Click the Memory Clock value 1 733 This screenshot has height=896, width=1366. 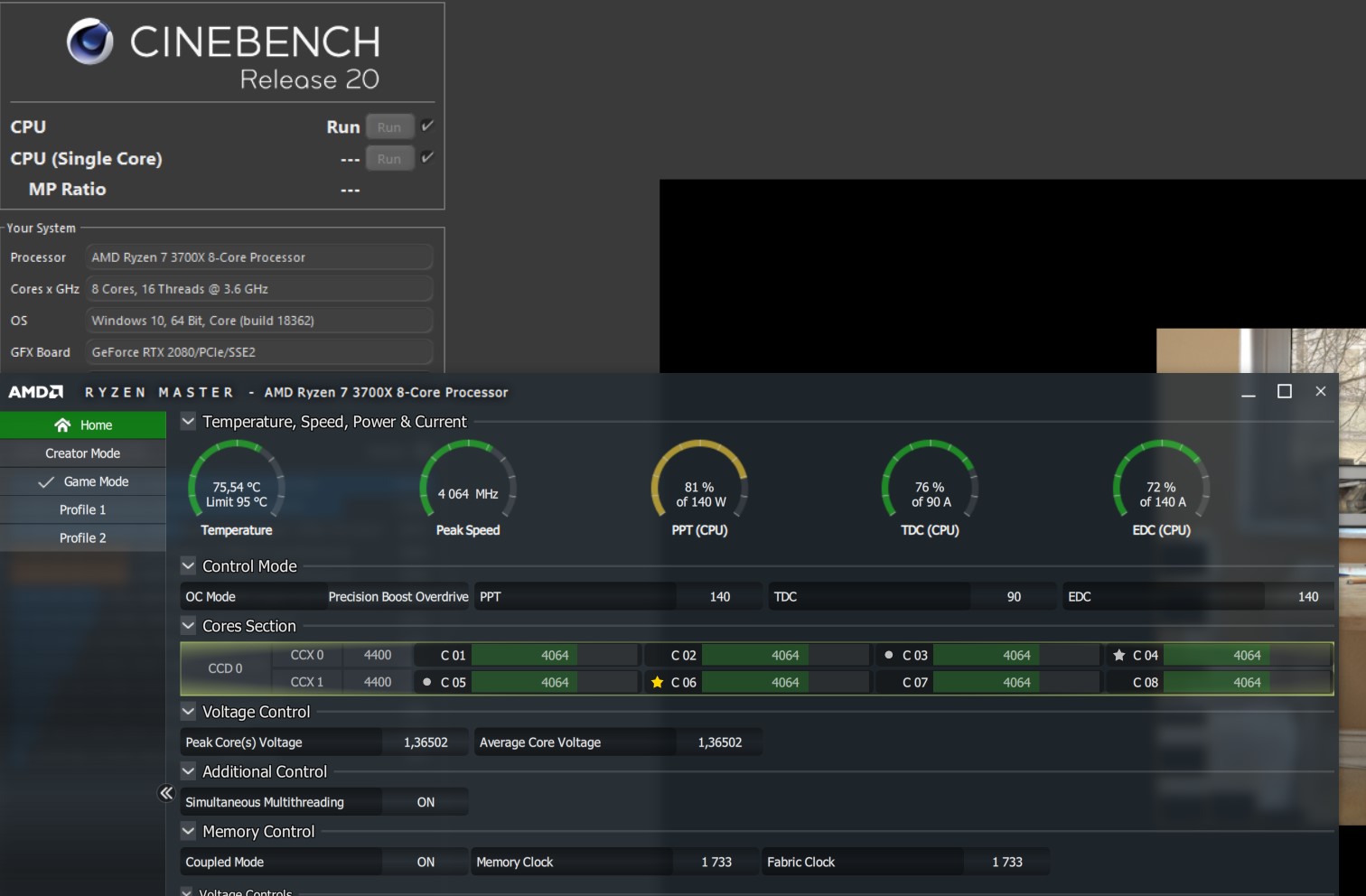point(716,862)
